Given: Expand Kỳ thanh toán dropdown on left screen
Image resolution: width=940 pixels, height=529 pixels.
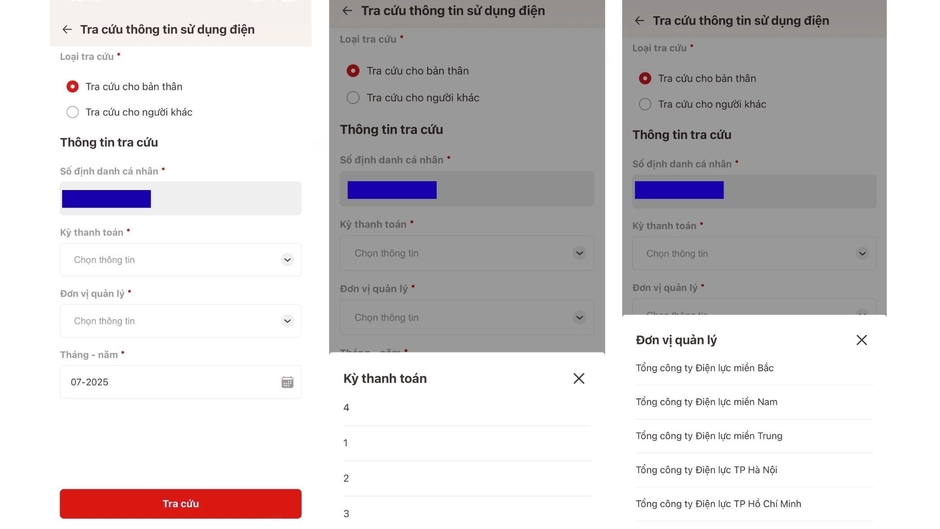Looking at the screenshot, I should click(x=180, y=260).
